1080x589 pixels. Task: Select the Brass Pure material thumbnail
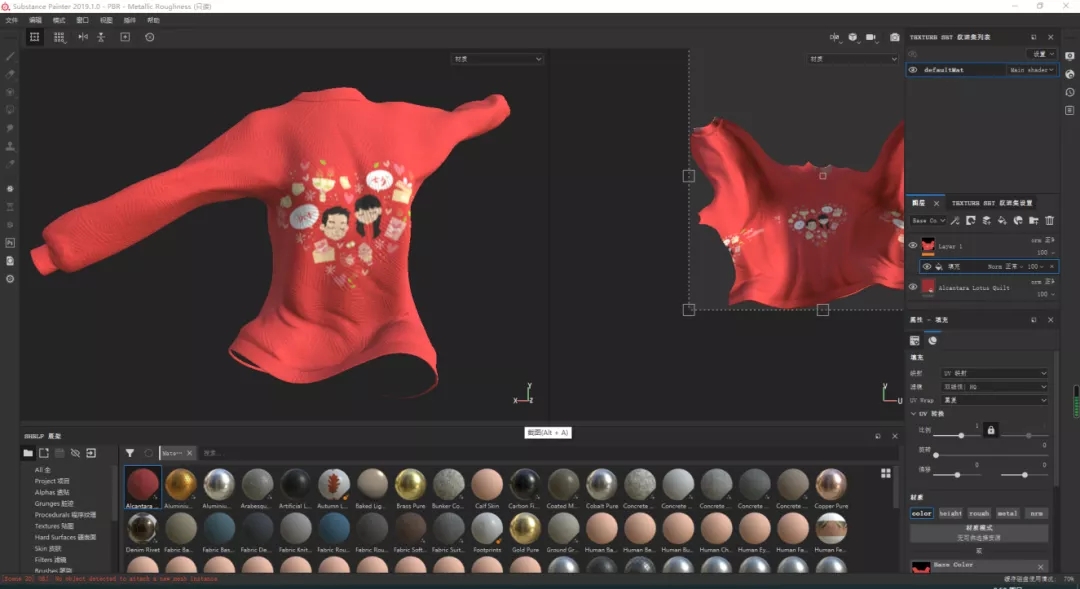[411, 488]
